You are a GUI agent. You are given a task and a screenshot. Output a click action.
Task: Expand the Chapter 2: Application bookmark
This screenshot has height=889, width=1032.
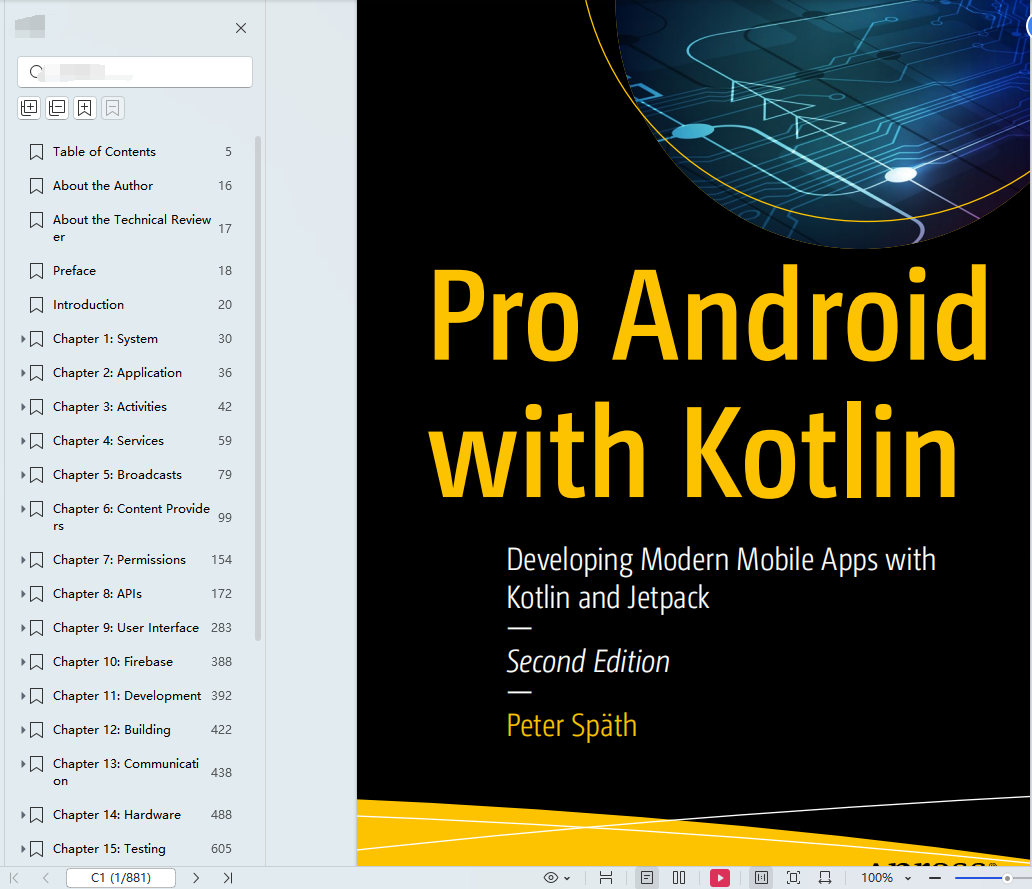coord(23,373)
